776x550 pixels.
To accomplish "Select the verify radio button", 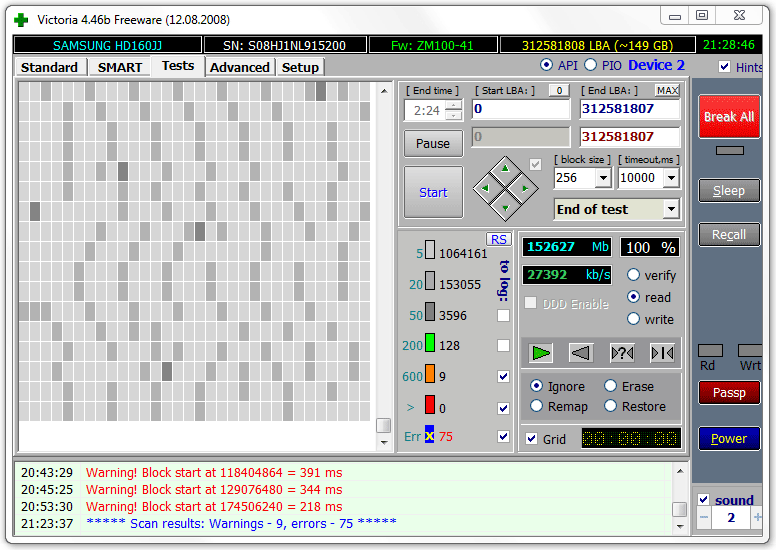I will click(633, 275).
